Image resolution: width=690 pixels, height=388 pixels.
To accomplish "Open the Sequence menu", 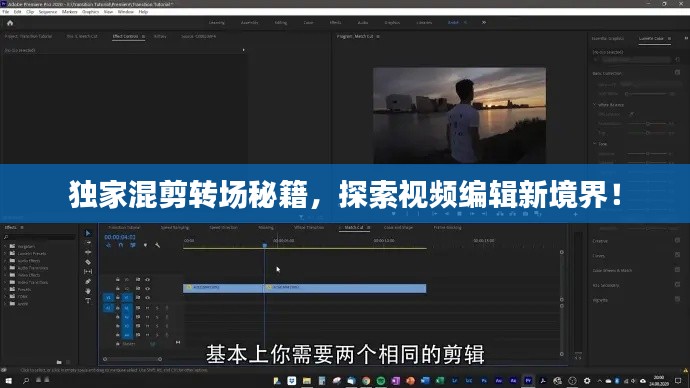I will point(48,12).
